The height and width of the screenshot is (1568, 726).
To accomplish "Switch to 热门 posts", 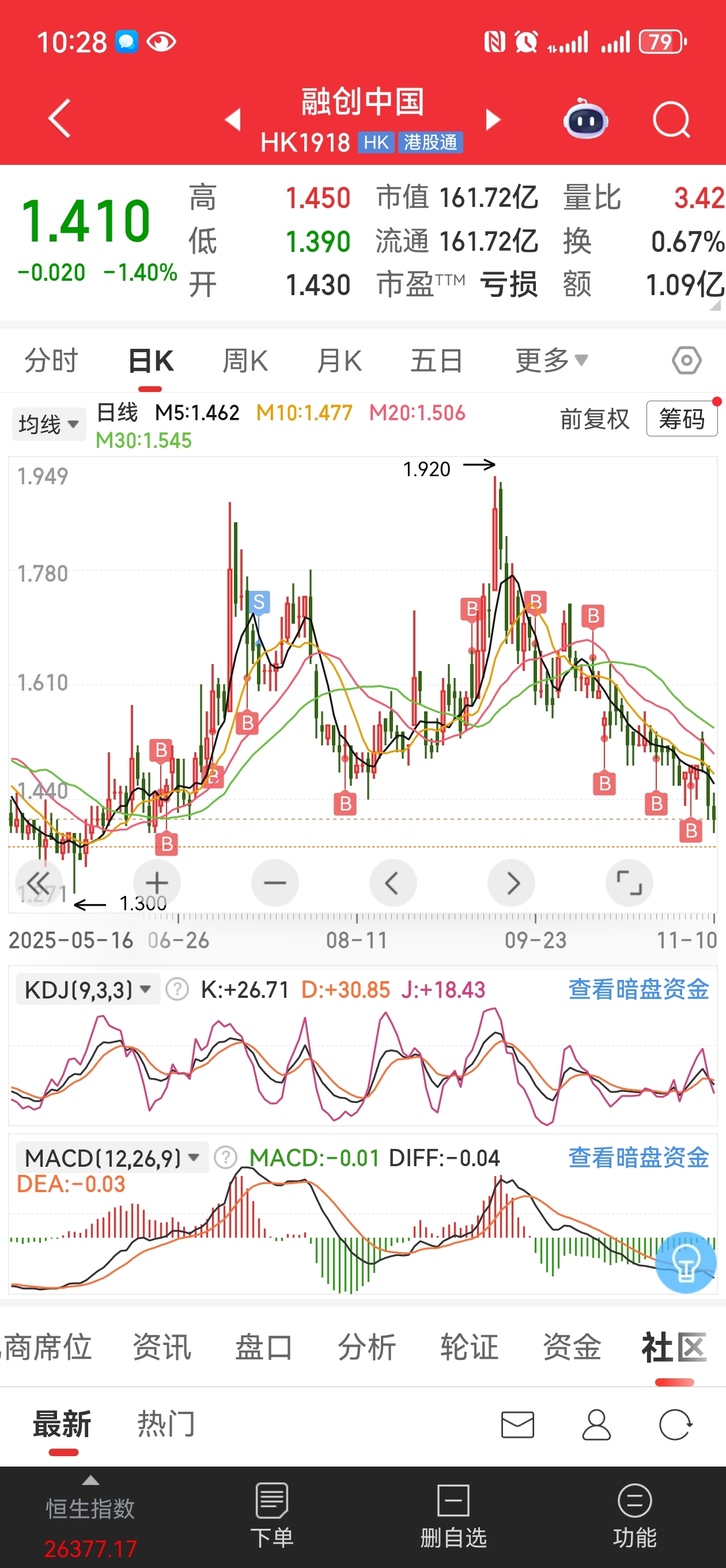I will coord(166,1424).
